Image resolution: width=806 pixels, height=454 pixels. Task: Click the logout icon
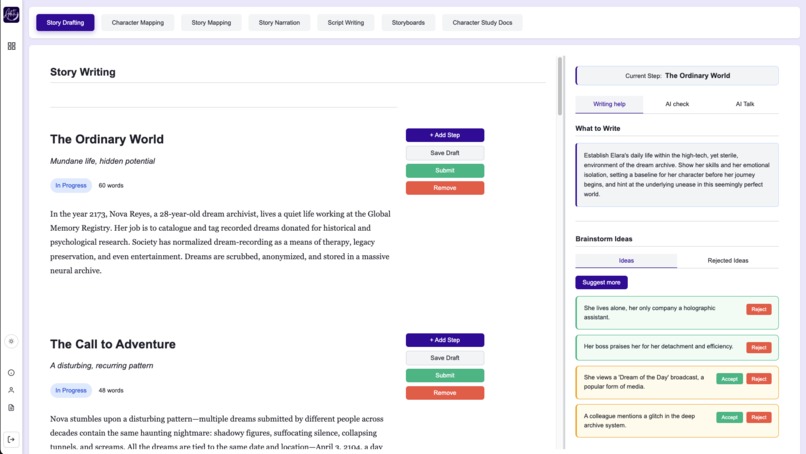pos(11,440)
